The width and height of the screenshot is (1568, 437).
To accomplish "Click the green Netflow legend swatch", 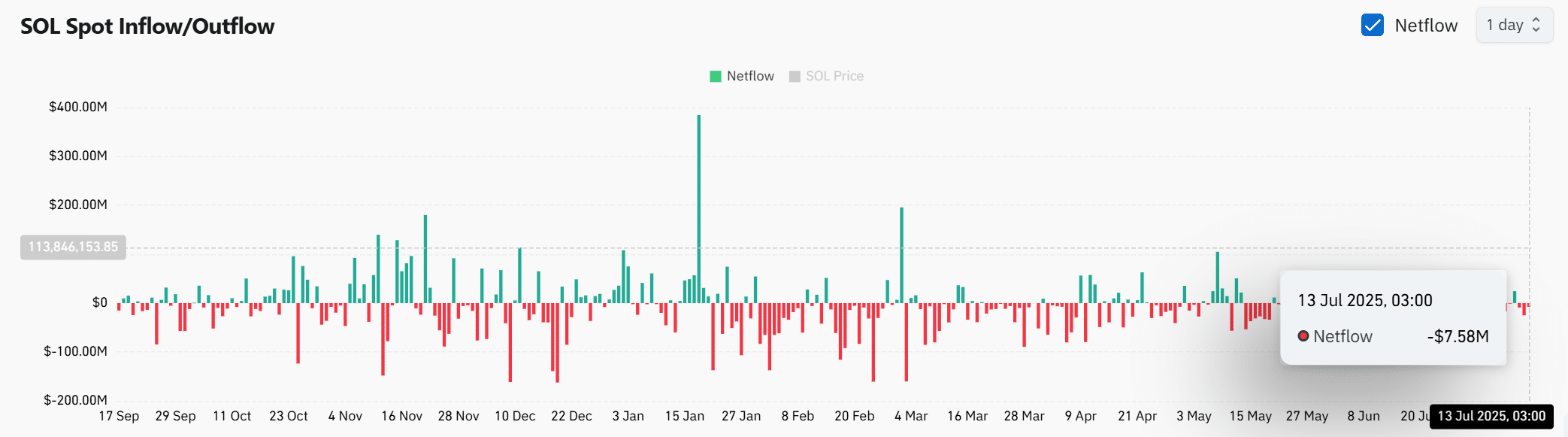I will tap(716, 76).
